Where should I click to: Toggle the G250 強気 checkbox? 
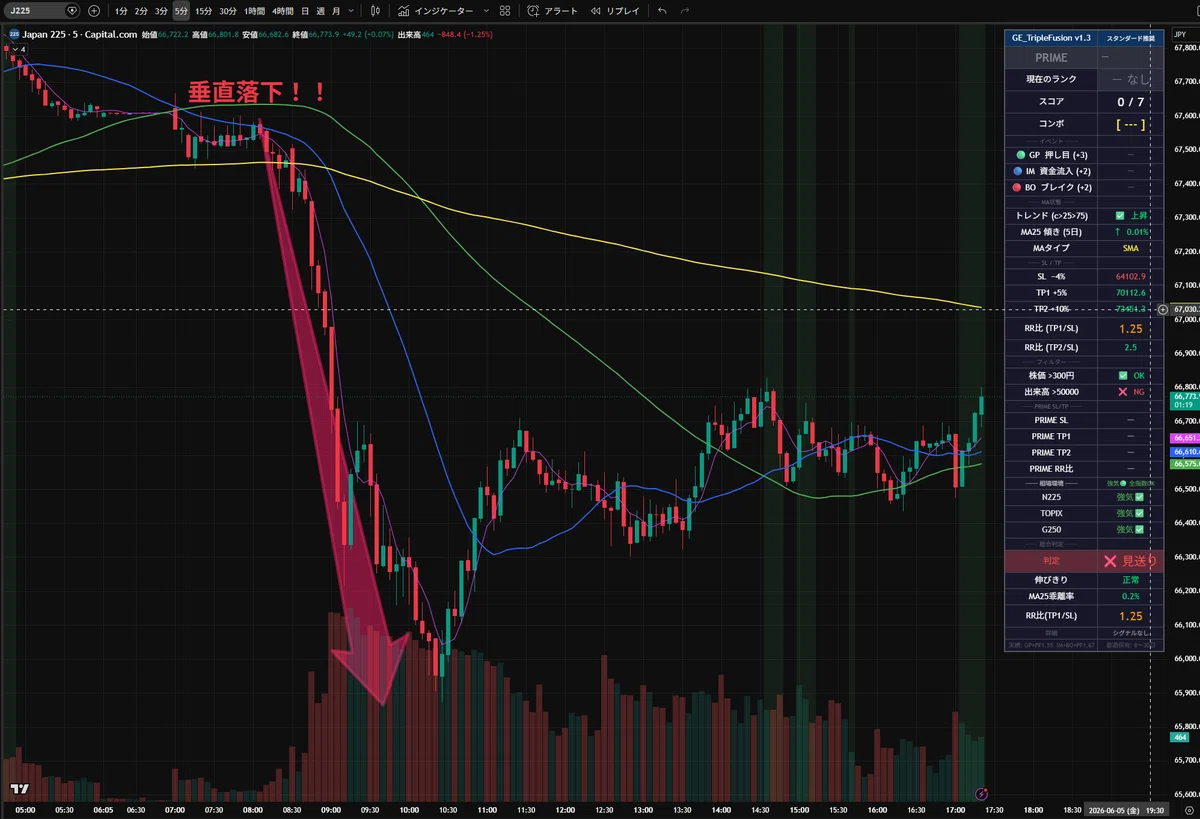pyautogui.click(x=1139, y=529)
